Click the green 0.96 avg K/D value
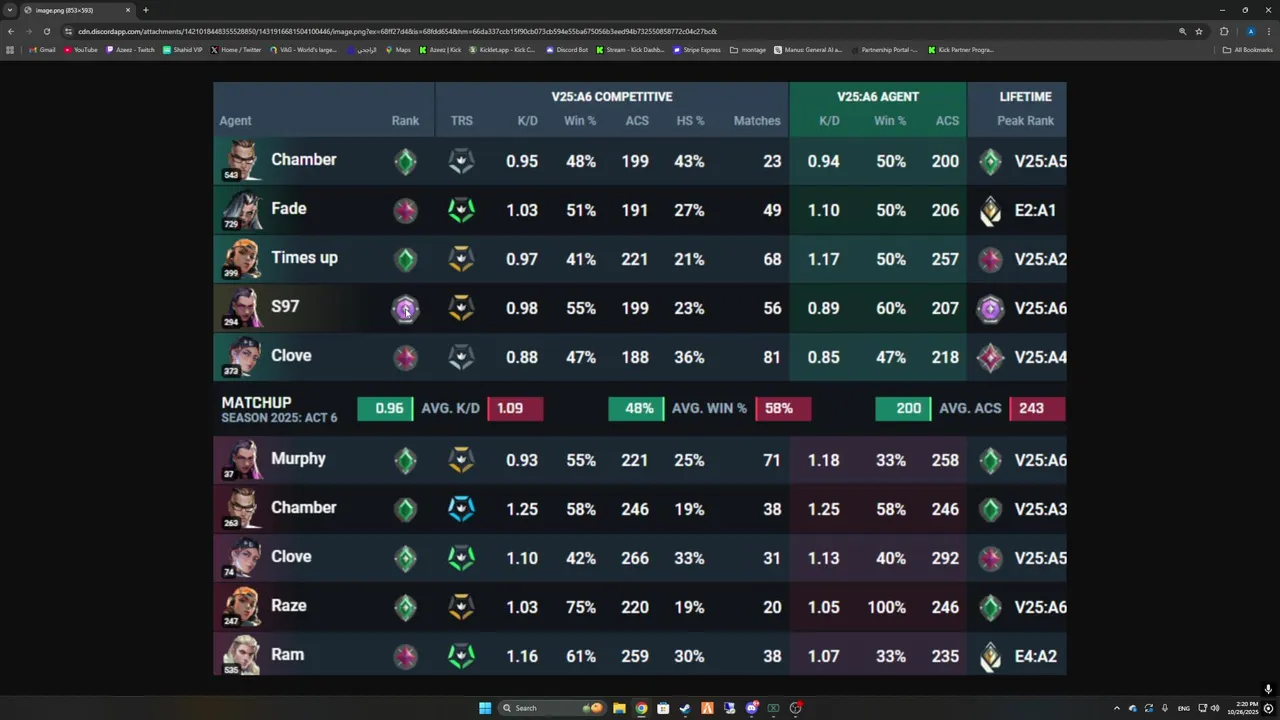This screenshot has width=1280, height=720. [386, 408]
